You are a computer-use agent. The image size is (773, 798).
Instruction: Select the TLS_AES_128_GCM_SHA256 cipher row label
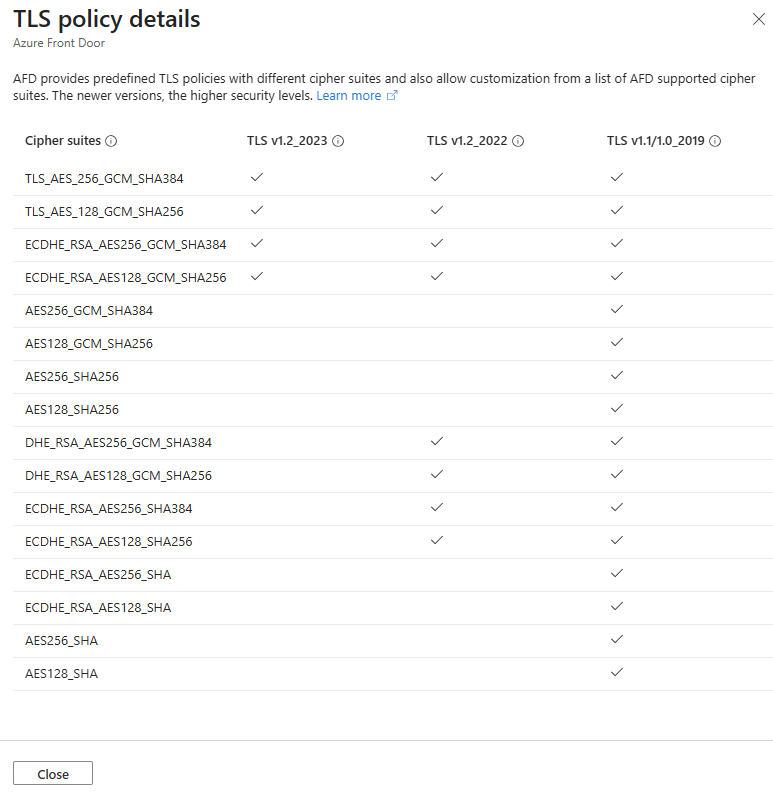104,212
